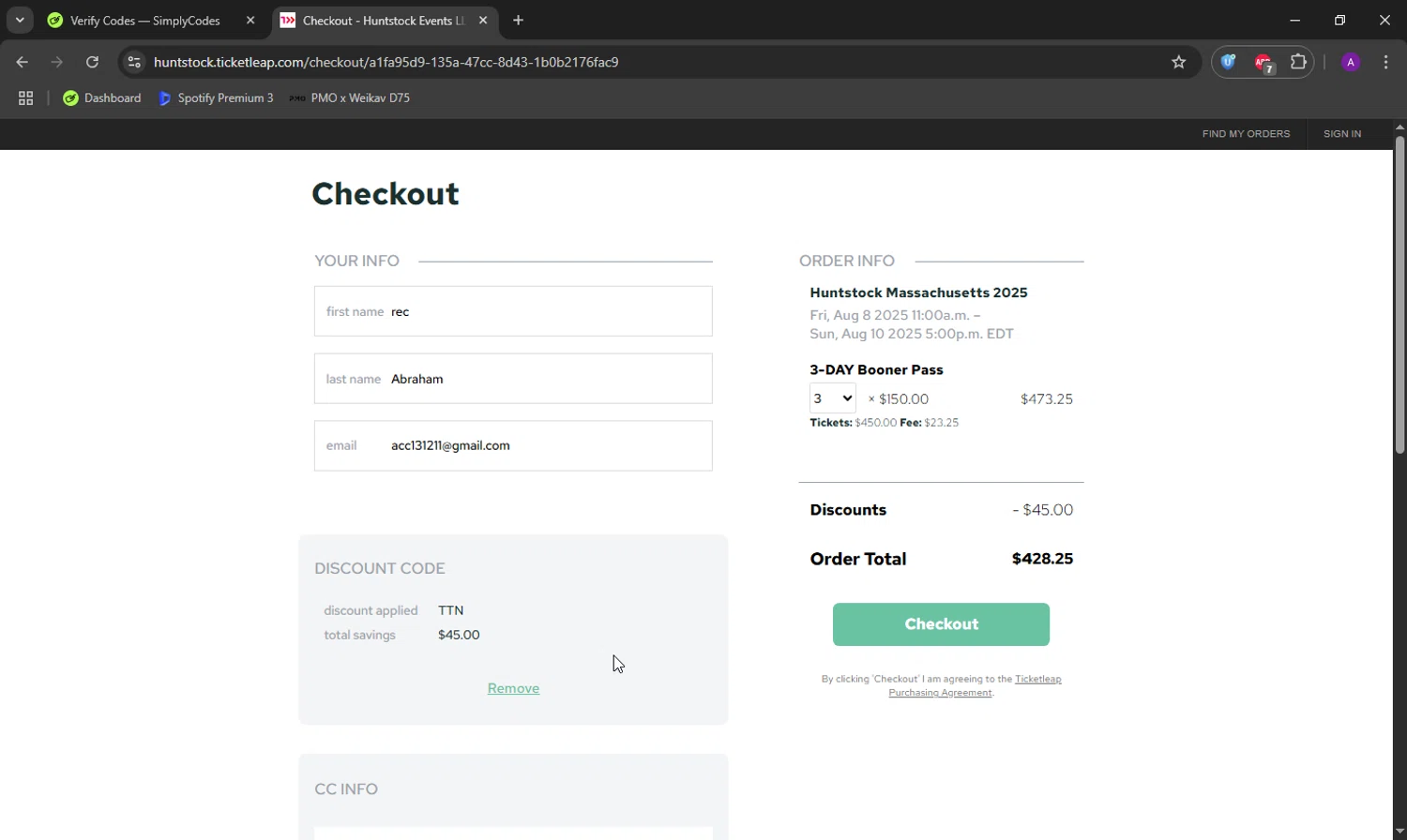Restore down the browser window
Viewport: 1407px width, 840px height.
pos(1339,20)
